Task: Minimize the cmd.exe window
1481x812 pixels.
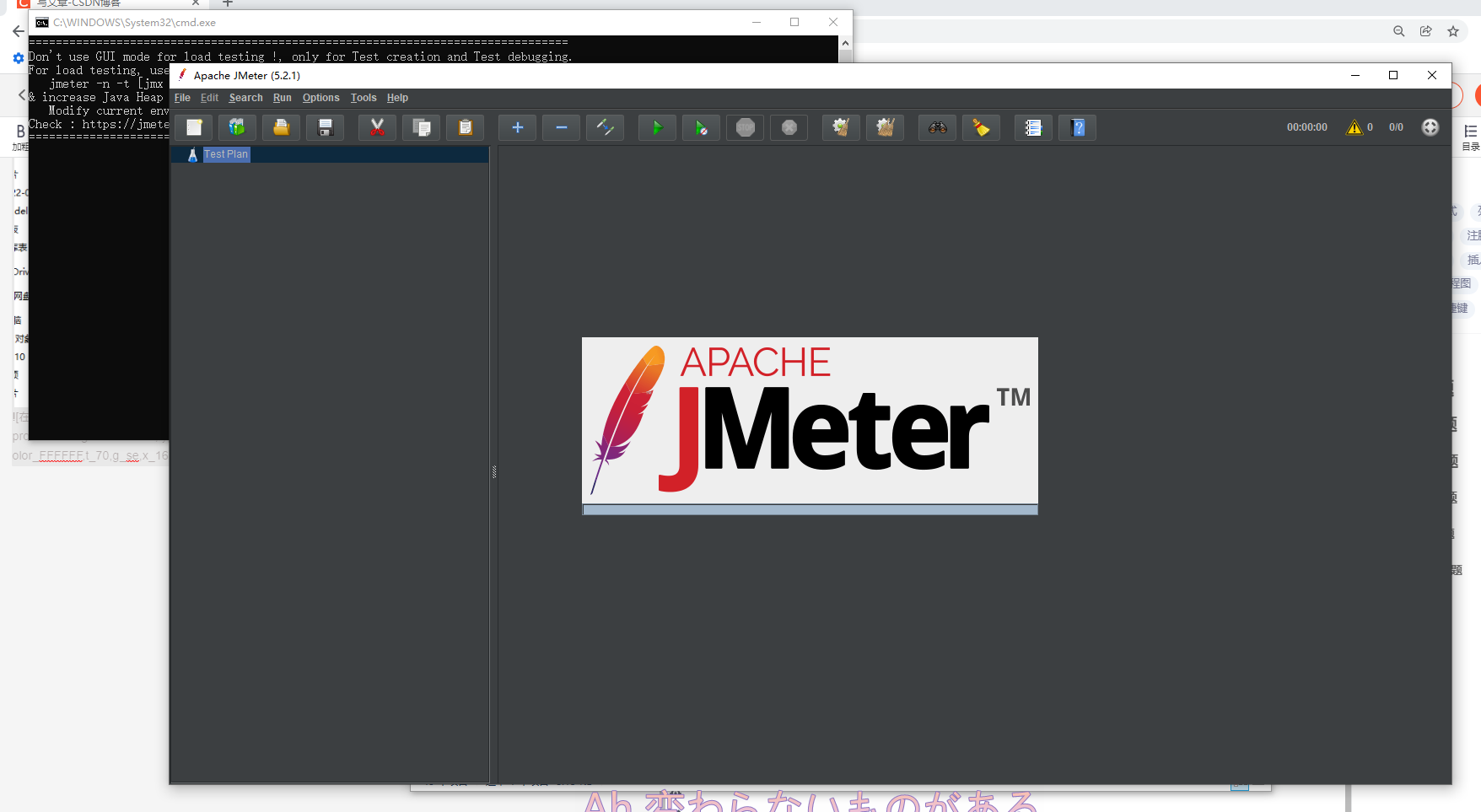Action: 756,23
